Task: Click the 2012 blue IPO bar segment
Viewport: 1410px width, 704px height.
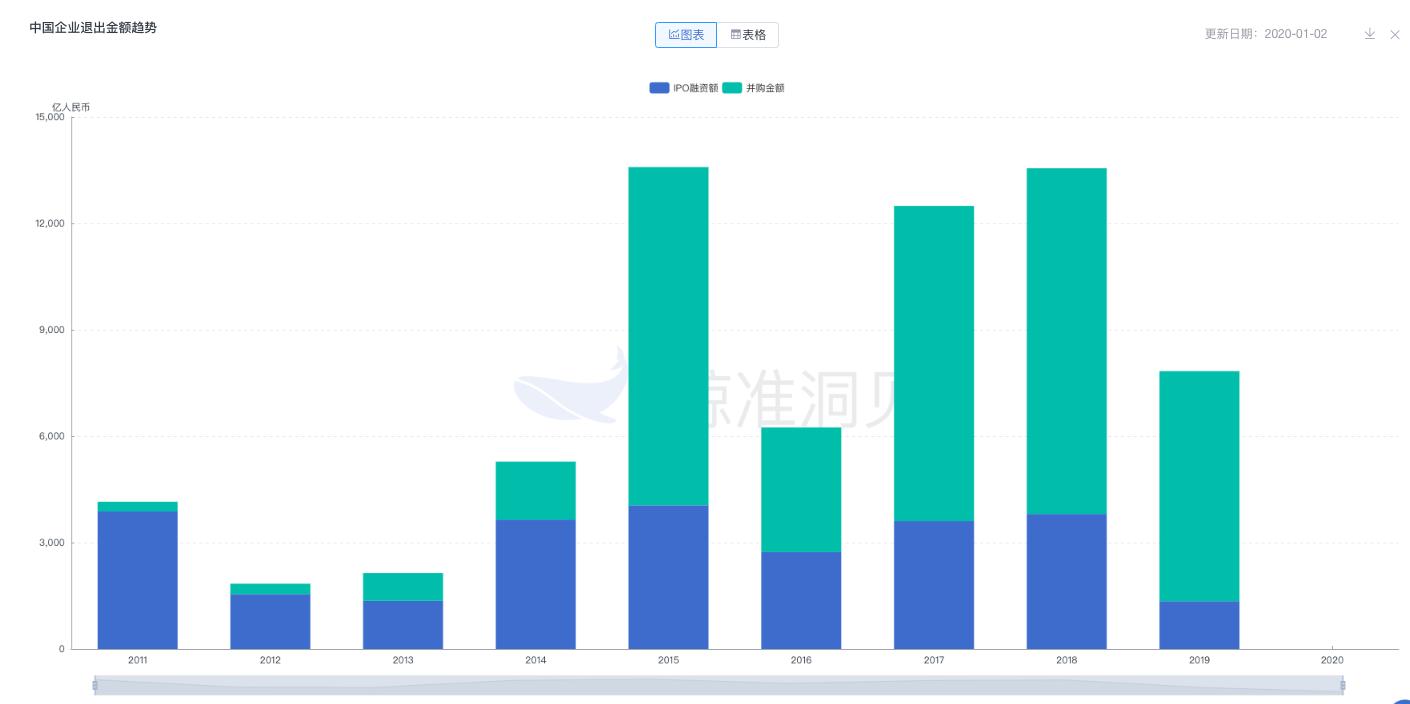Action: coord(270,622)
